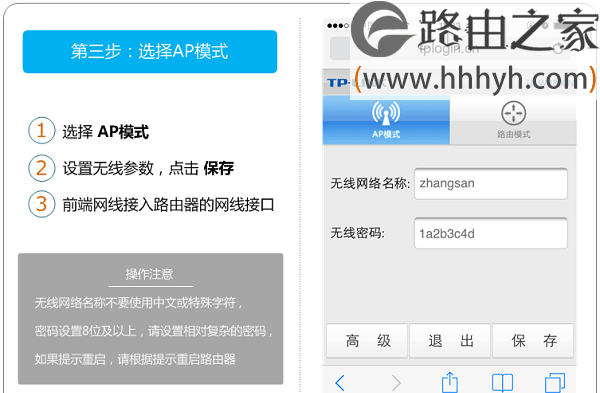The image size is (600, 393).
Task: Open the browser share icon
Action: pos(450,382)
